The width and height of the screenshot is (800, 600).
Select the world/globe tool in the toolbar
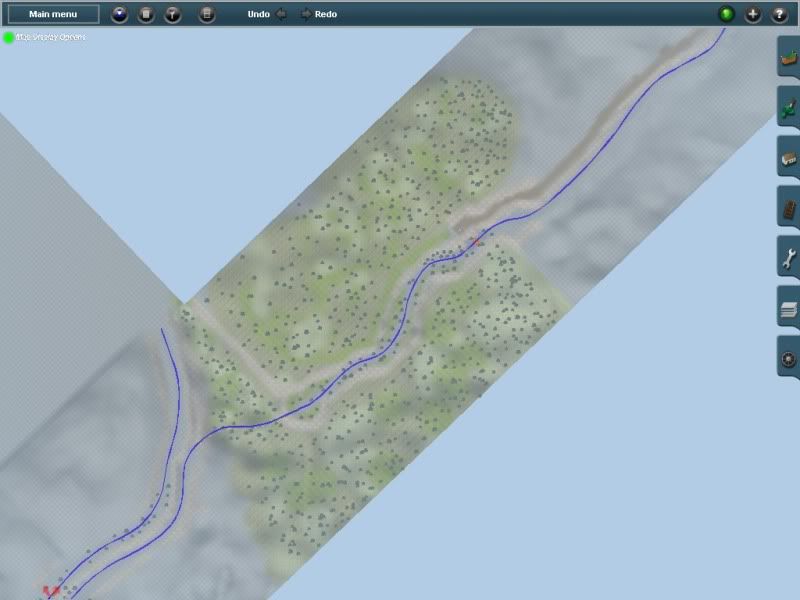tap(118, 14)
